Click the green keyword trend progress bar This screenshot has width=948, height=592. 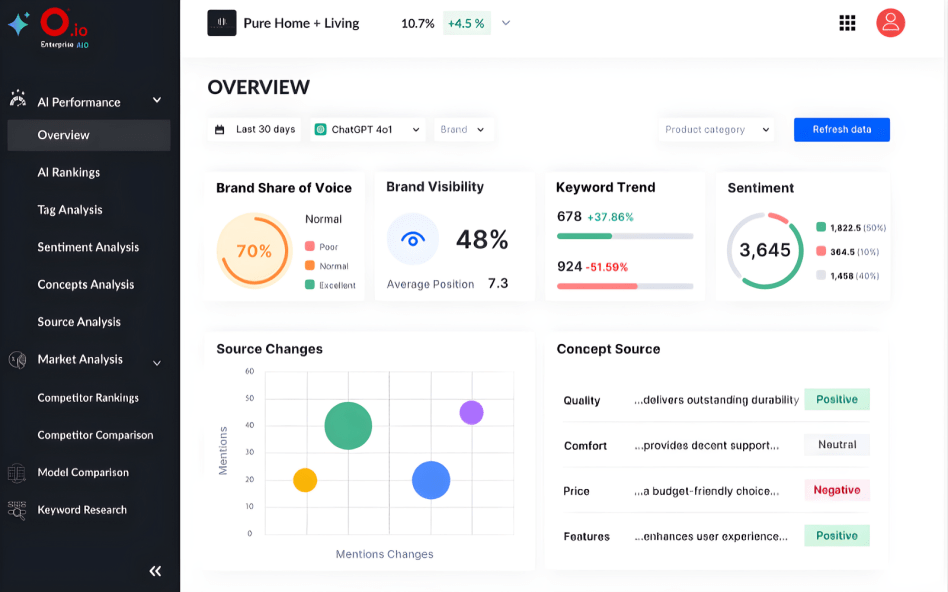[584, 236]
